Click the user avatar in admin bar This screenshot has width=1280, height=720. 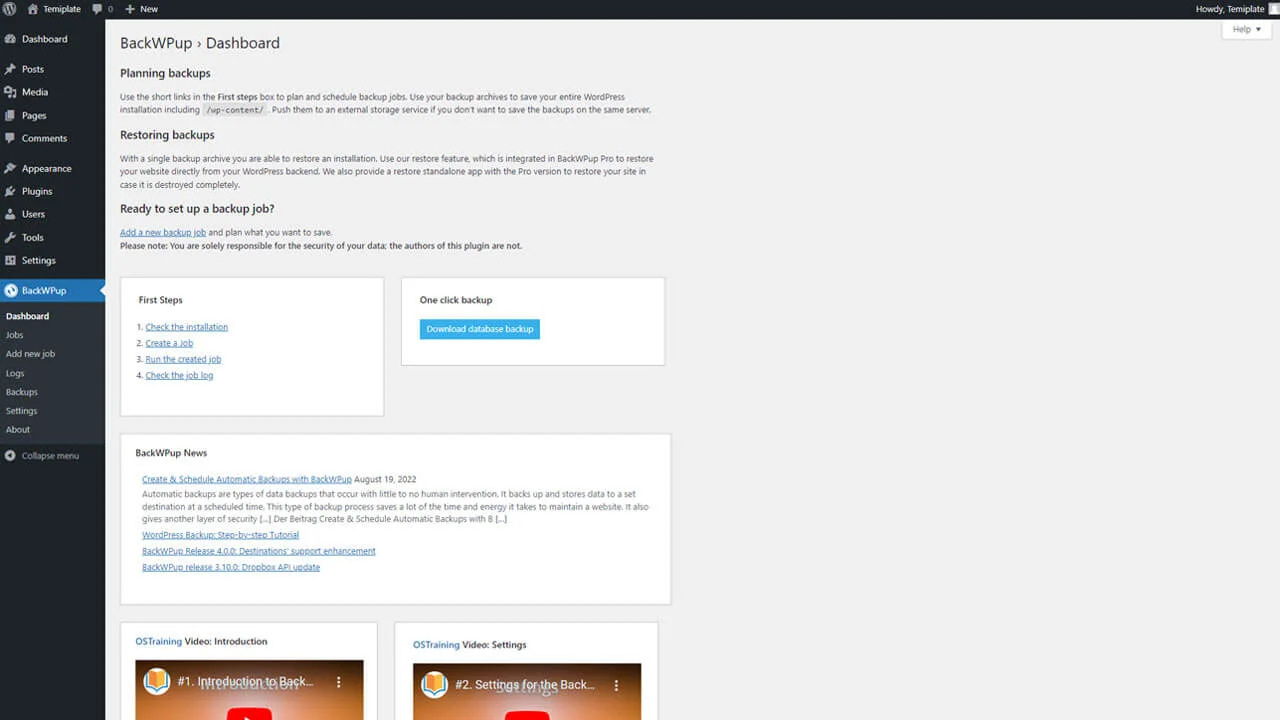[1274, 9]
